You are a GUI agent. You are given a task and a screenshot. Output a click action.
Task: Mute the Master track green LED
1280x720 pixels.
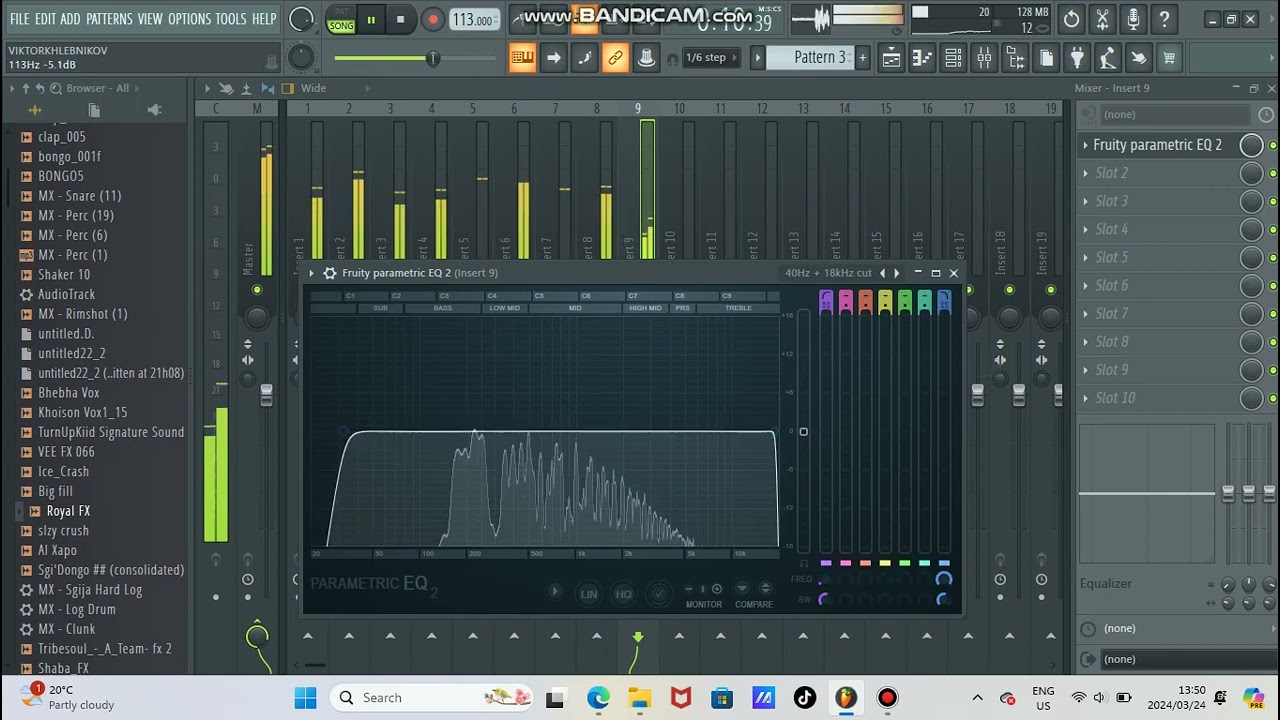click(257, 290)
